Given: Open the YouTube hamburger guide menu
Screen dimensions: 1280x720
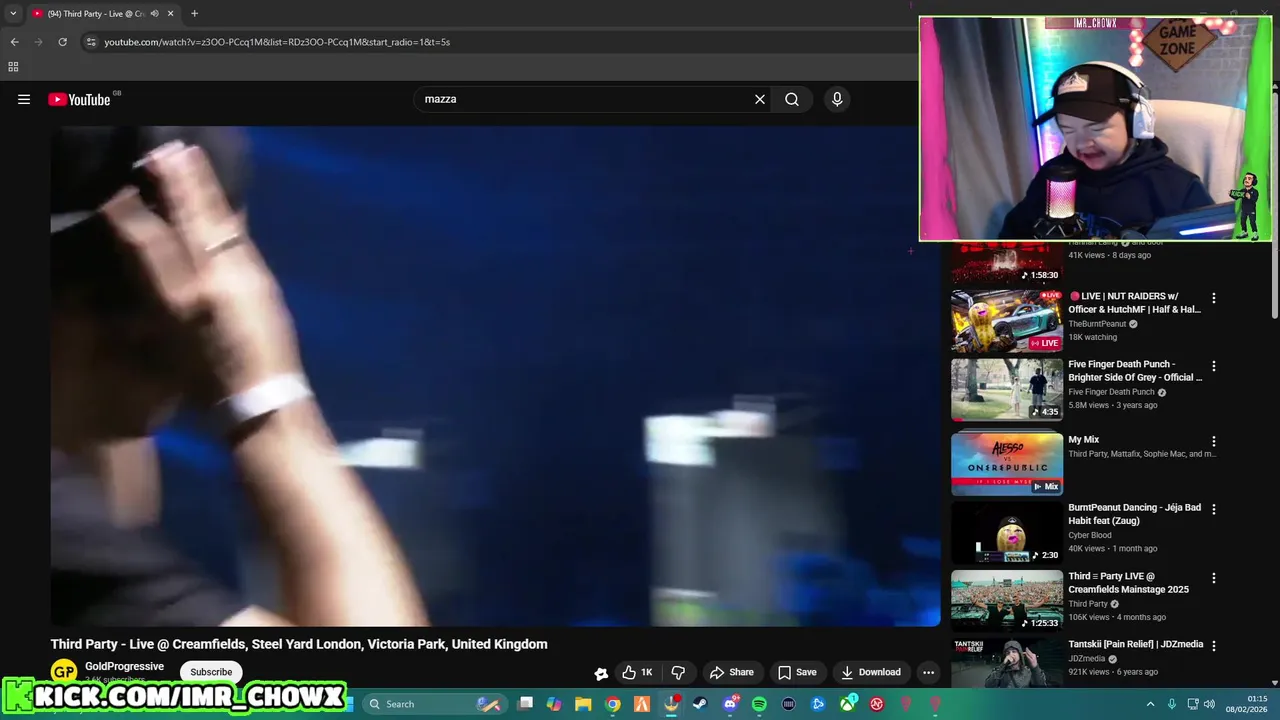Looking at the screenshot, I should click(x=24, y=99).
